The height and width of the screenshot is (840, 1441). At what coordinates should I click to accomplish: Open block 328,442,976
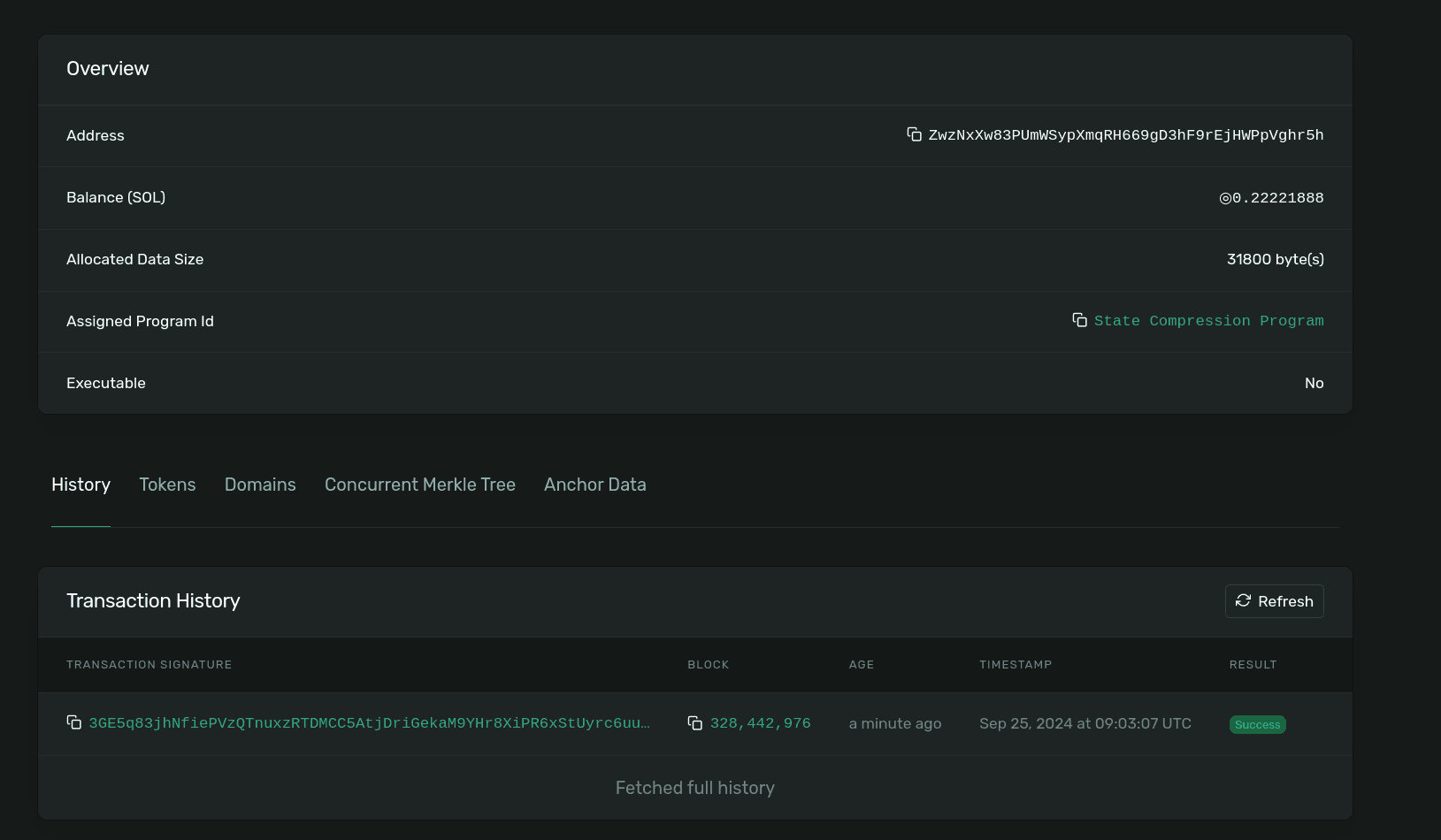(x=760, y=722)
